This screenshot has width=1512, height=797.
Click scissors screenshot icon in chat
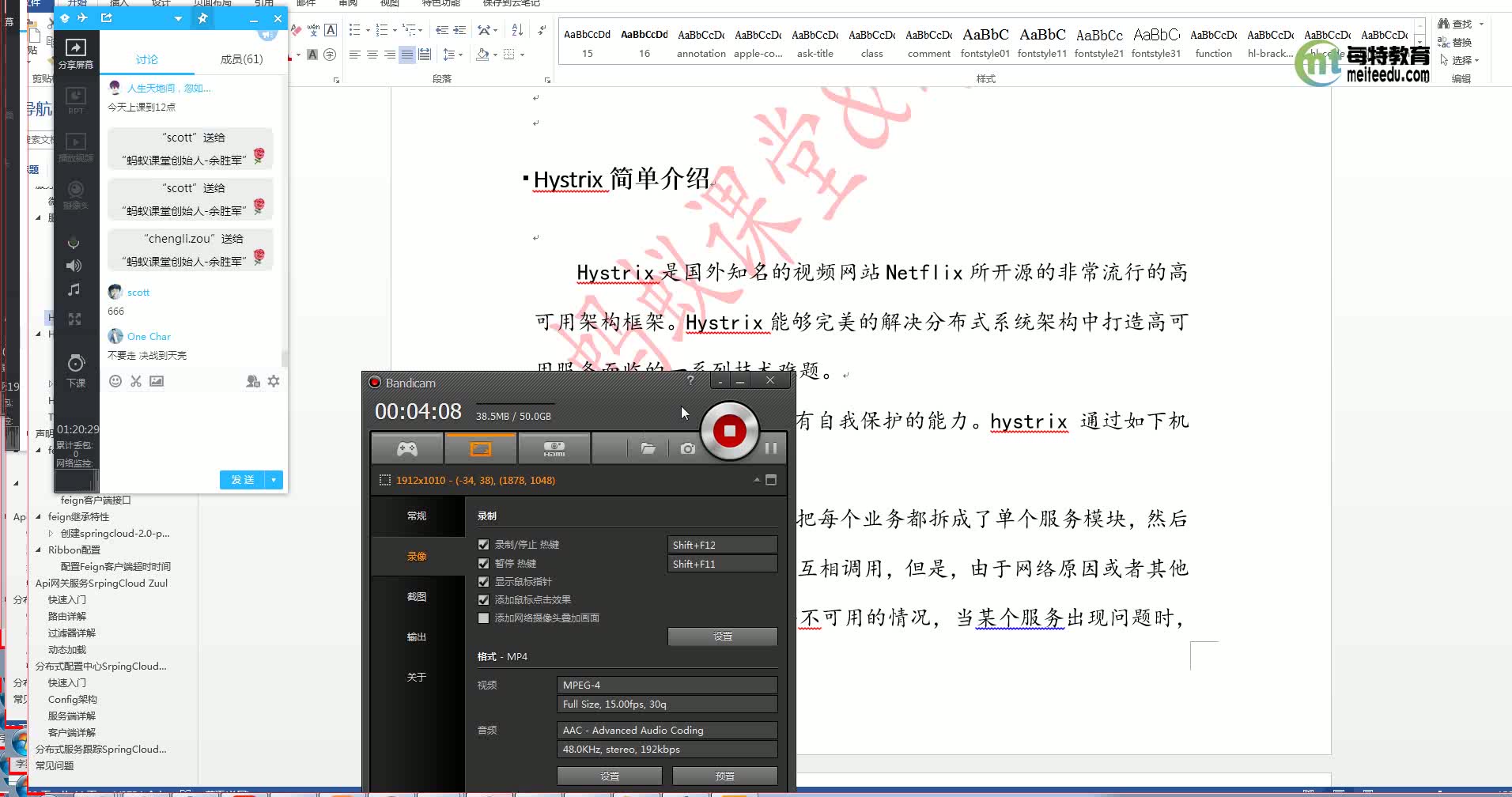[136, 381]
